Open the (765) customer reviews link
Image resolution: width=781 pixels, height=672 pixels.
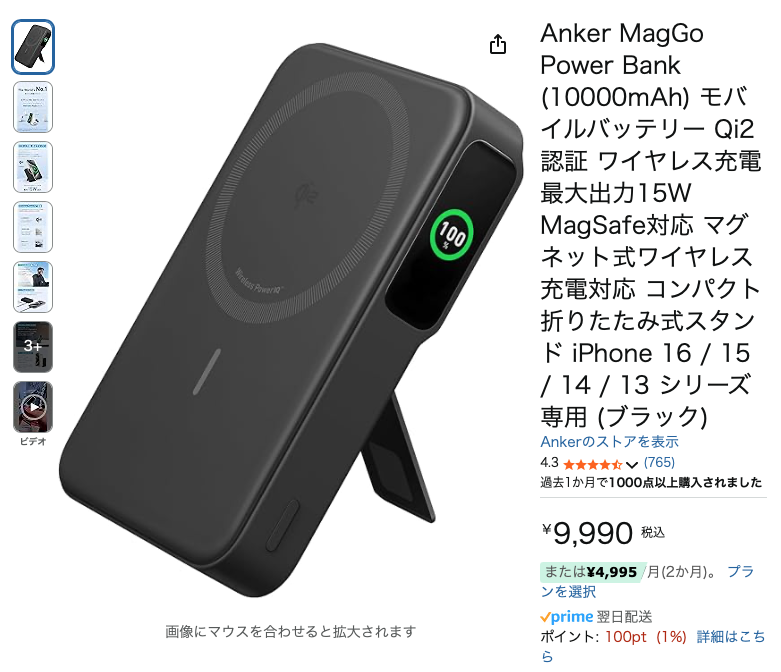659,463
